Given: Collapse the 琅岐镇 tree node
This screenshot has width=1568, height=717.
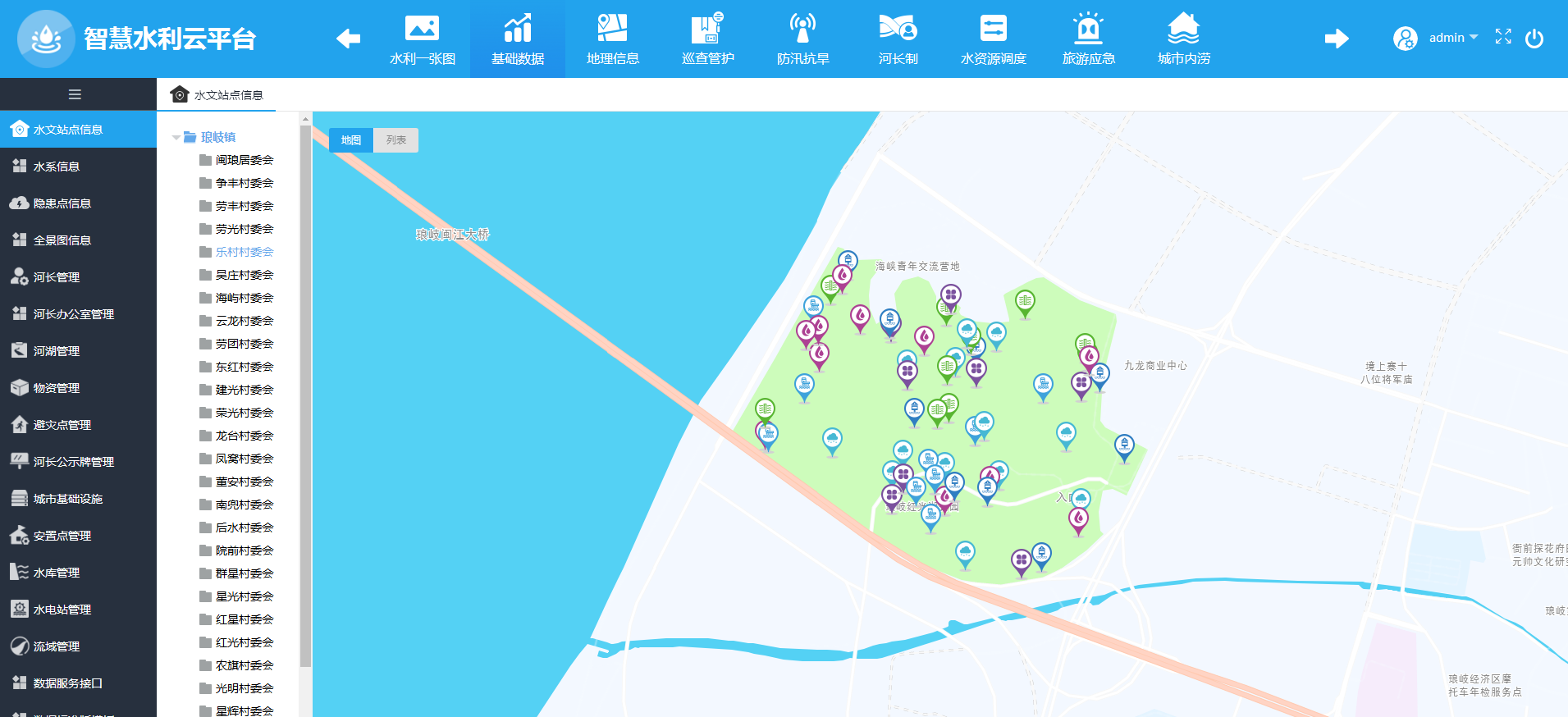Looking at the screenshot, I should (x=176, y=138).
